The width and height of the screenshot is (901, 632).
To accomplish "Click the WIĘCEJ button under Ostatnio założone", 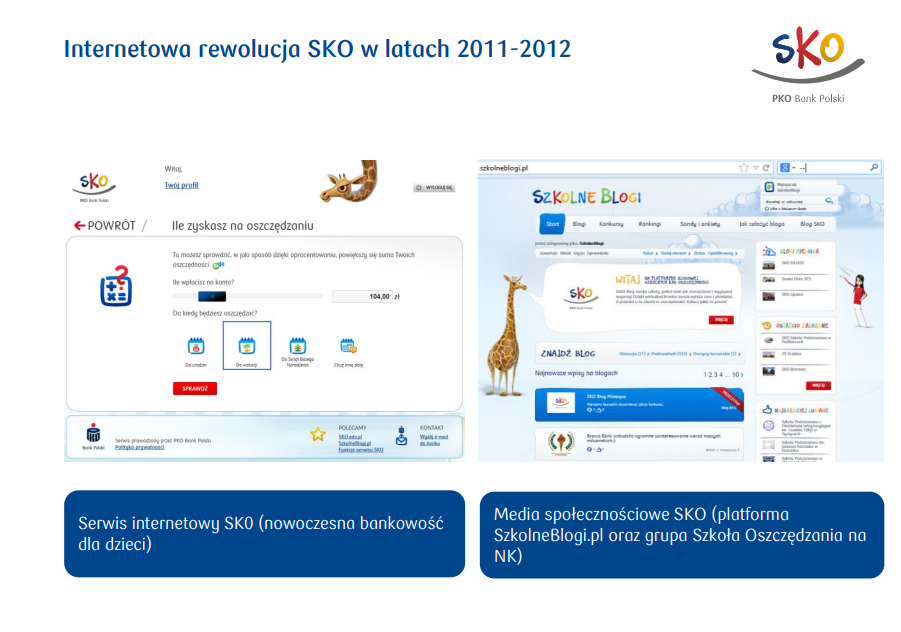I will click(x=818, y=386).
